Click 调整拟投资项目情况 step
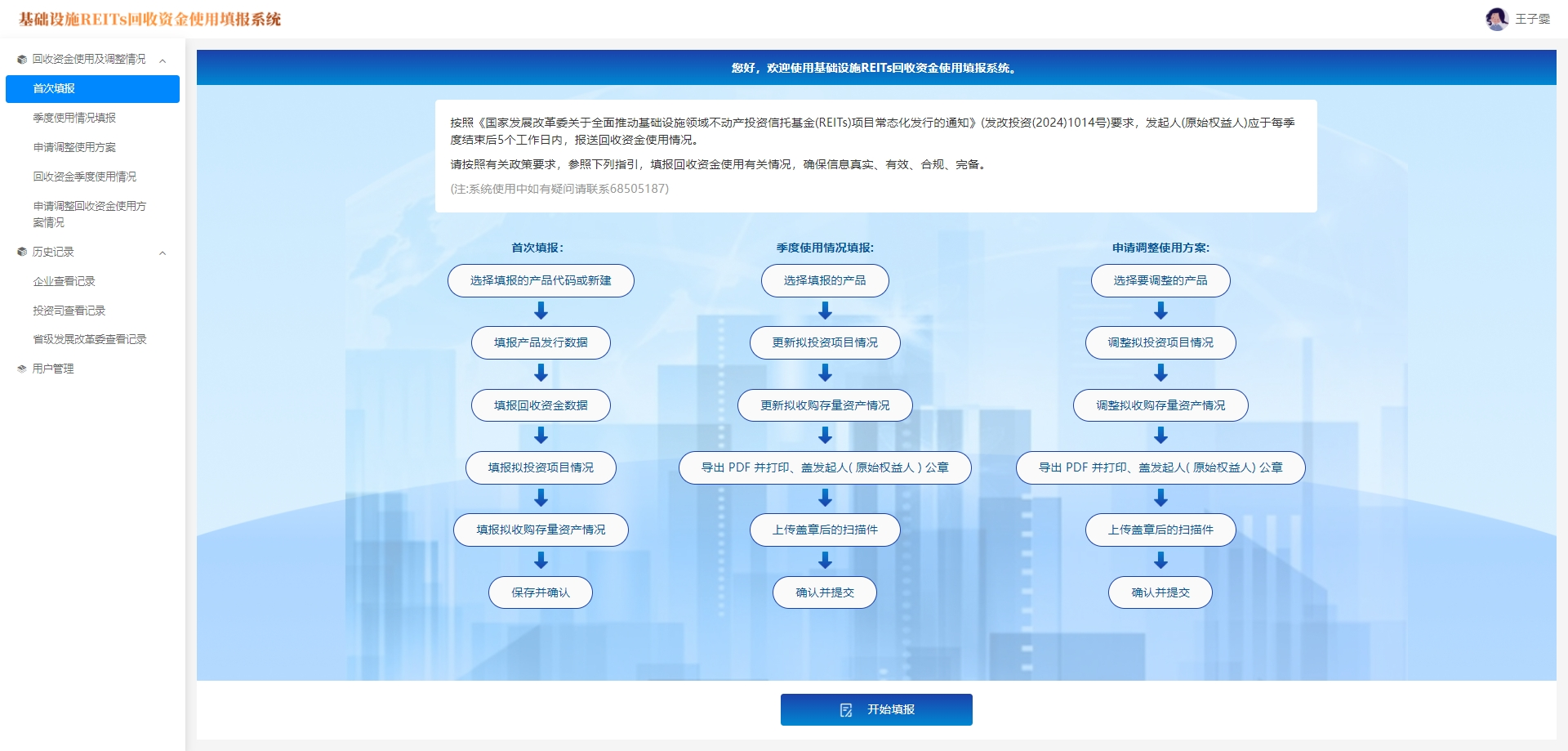The image size is (1568, 751). tap(1160, 342)
